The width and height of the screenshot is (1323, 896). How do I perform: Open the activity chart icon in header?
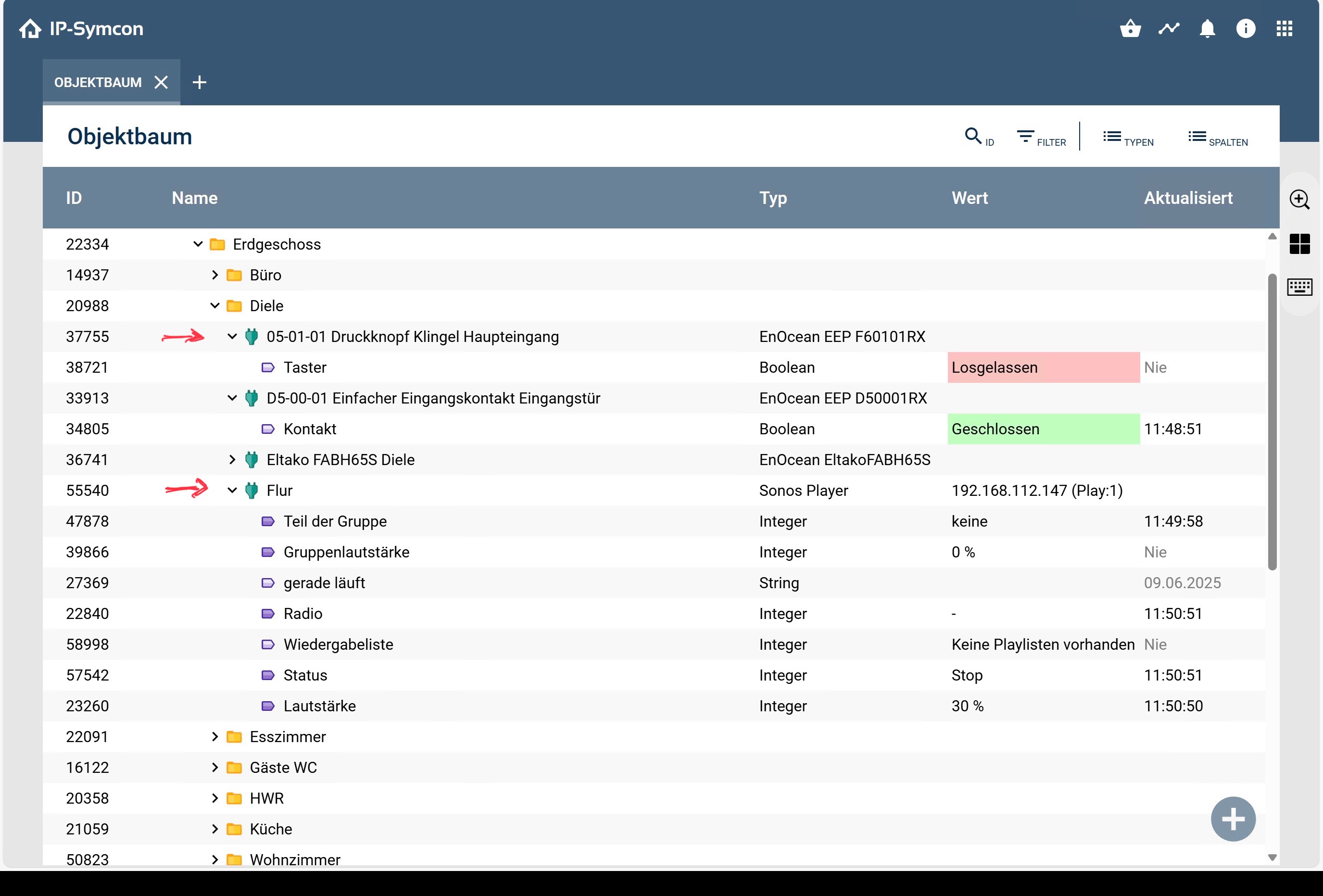(1169, 28)
